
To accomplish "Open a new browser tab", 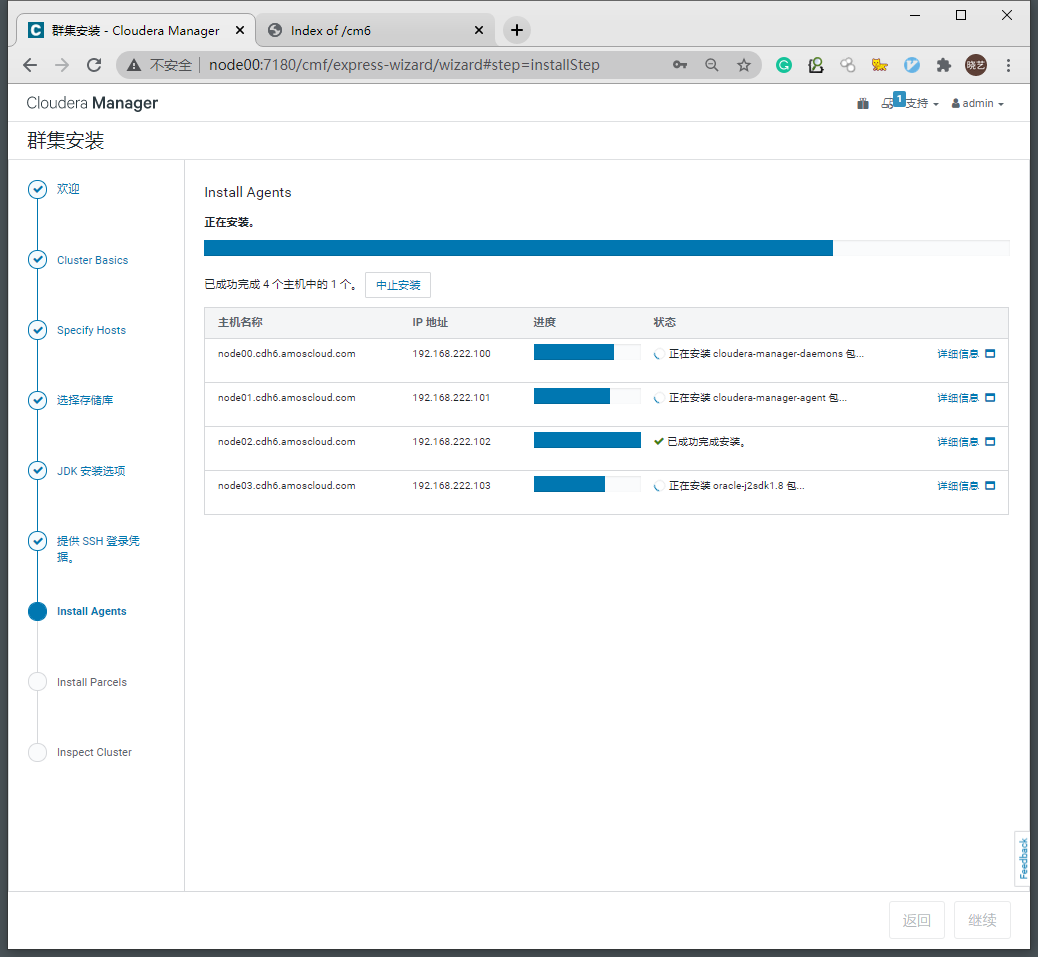I will [x=517, y=30].
